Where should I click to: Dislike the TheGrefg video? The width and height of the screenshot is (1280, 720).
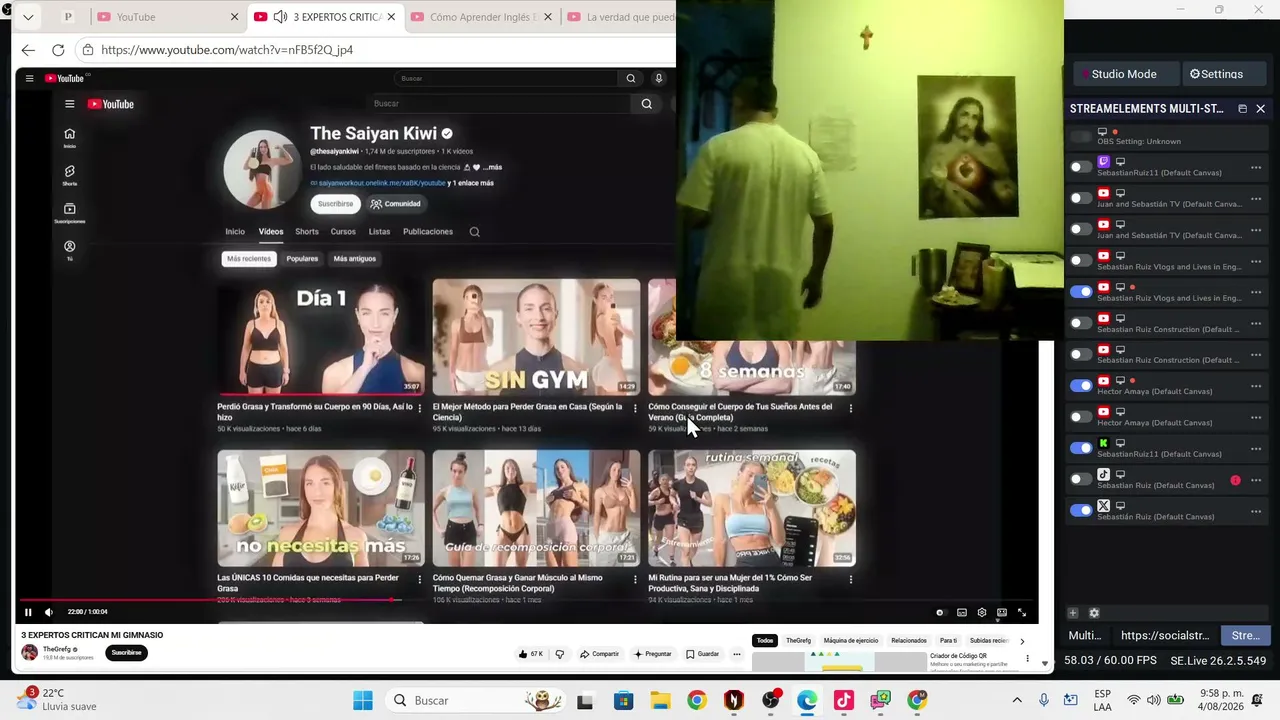[559, 654]
